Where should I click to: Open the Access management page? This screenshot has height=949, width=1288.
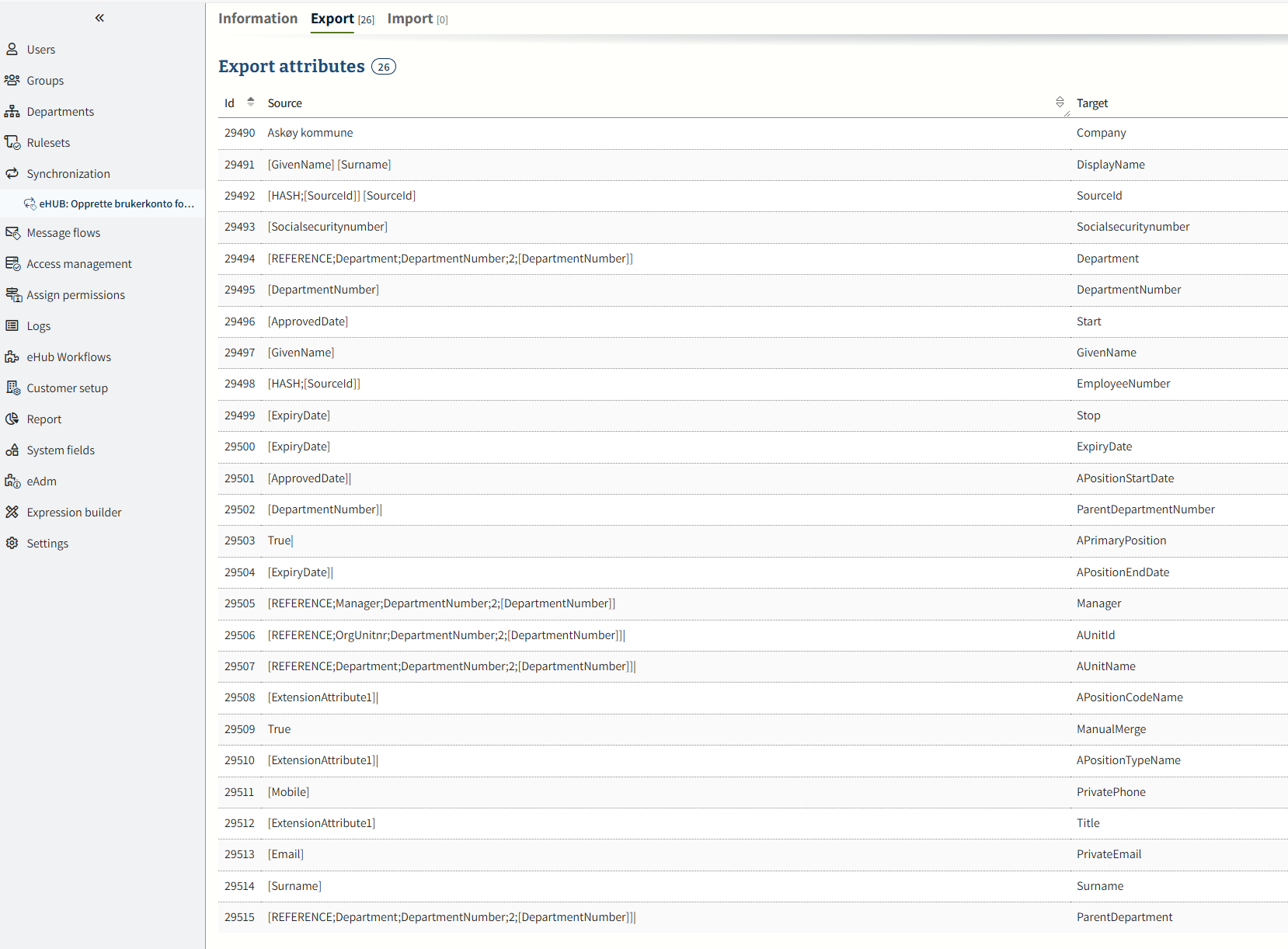coord(78,264)
